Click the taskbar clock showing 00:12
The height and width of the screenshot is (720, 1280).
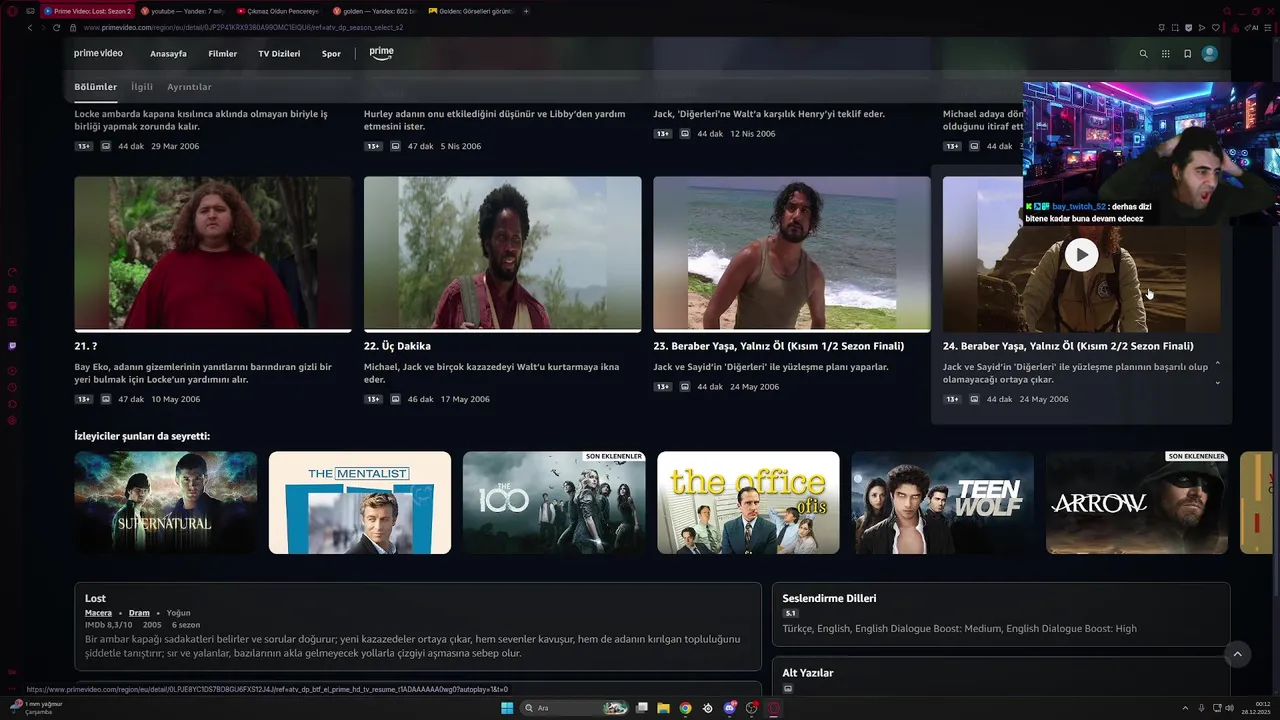1256,708
